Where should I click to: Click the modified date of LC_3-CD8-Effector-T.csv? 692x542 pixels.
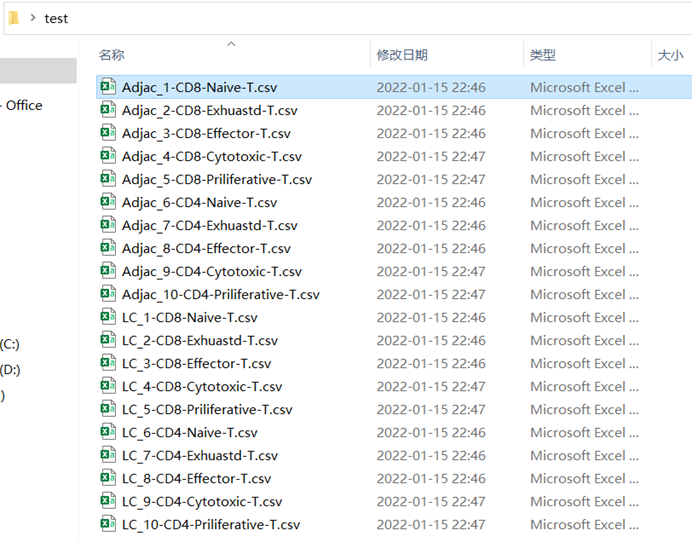431,363
